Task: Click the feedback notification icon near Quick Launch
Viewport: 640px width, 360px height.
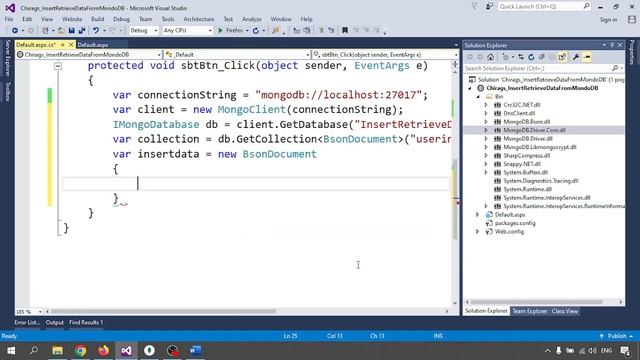Action: click(x=489, y=7)
